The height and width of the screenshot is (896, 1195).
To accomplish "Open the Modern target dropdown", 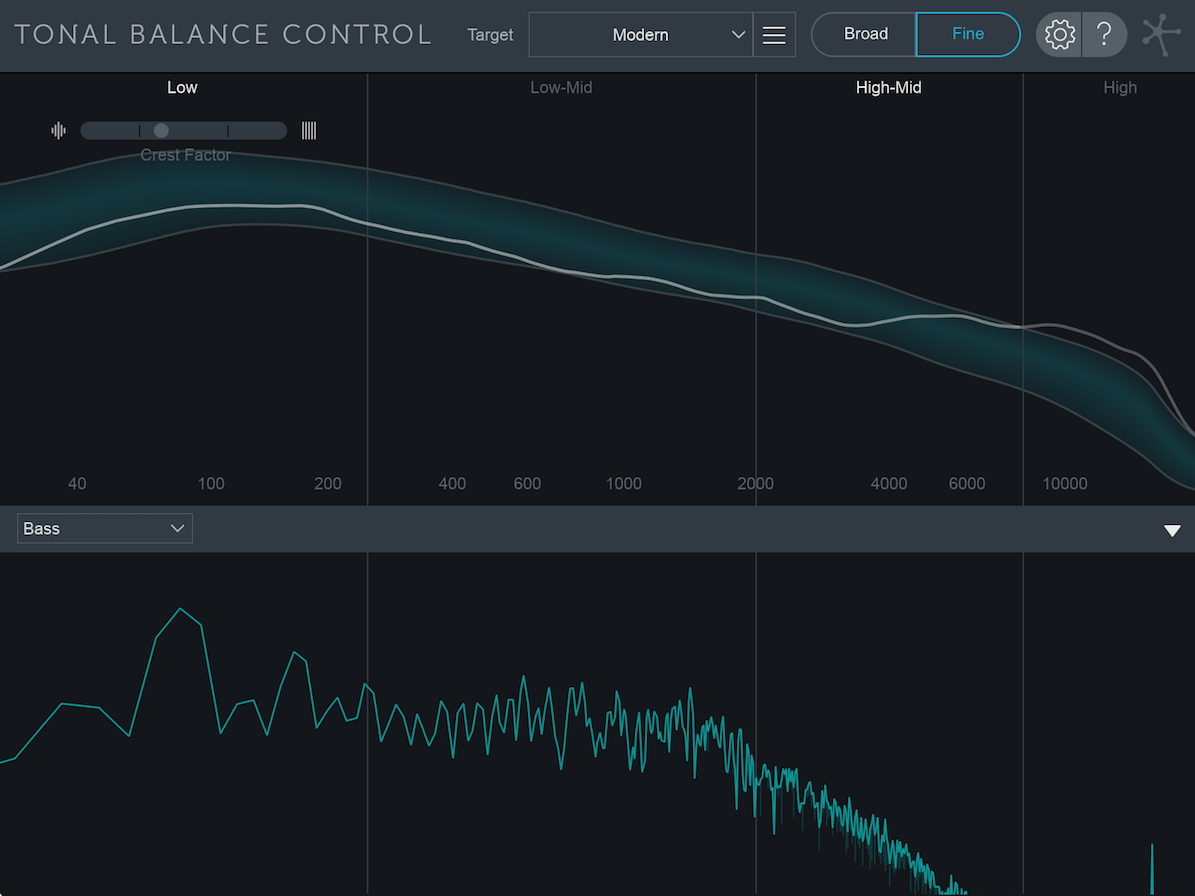I will click(x=641, y=35).
